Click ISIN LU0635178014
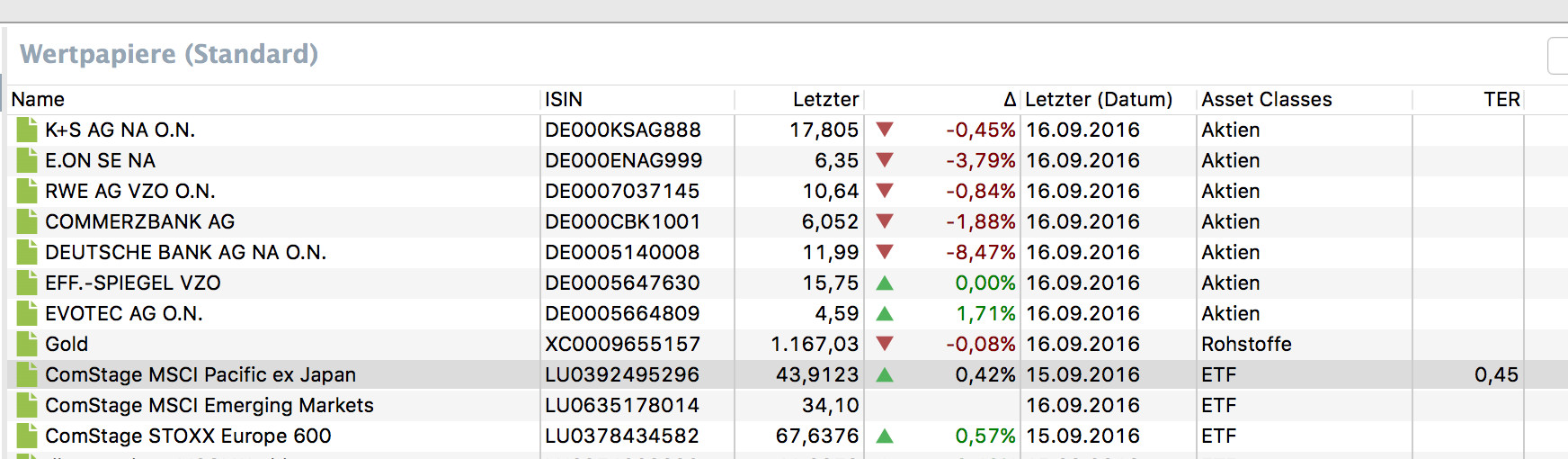The width and height of the screenshot is (1568, 459). 622,405
